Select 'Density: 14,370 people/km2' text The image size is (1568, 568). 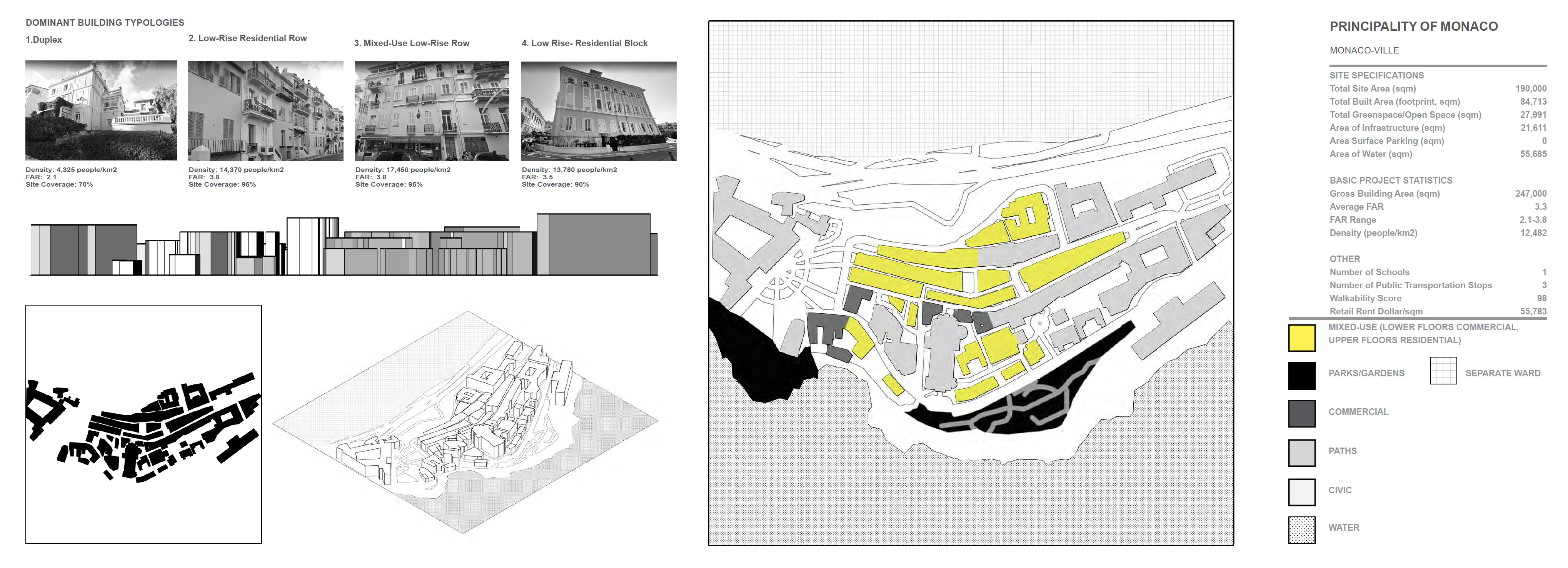236,170
